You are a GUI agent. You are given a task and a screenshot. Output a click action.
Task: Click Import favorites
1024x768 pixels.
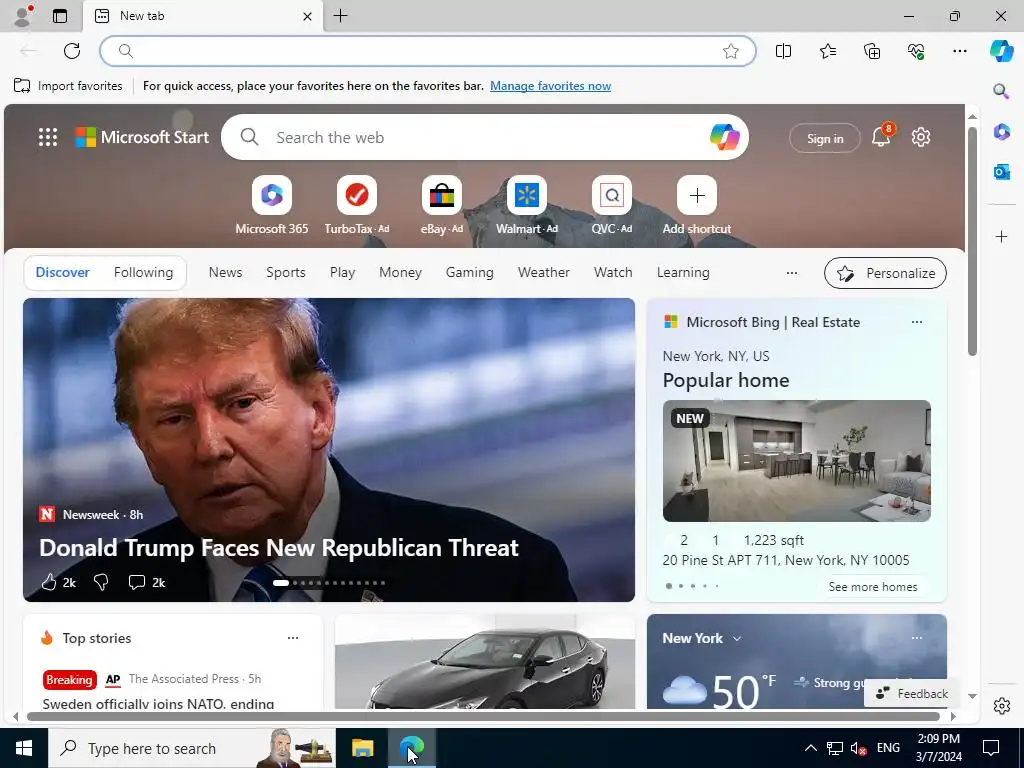coord(68,86)
